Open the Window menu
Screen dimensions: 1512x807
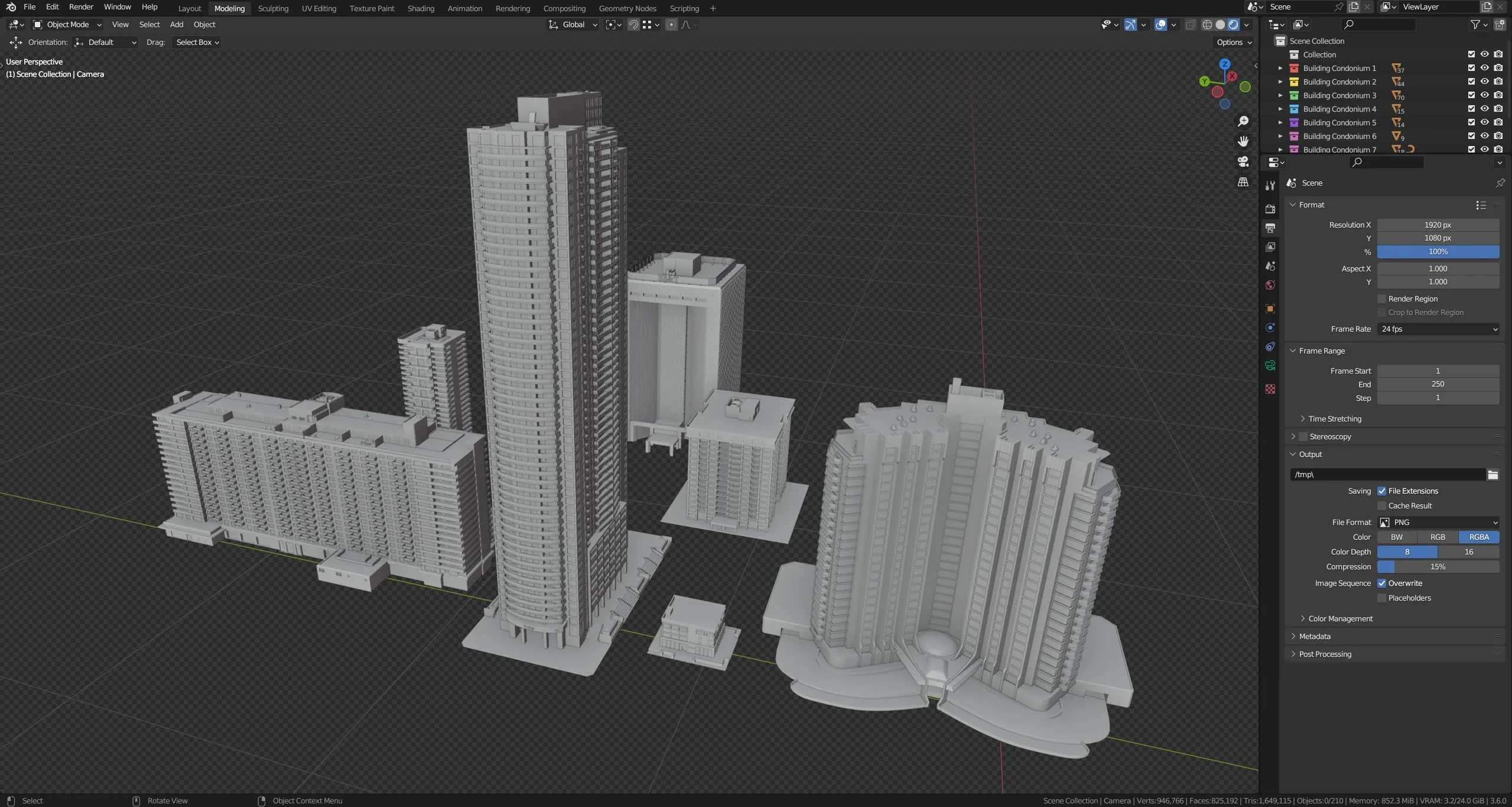click(117, 7)
